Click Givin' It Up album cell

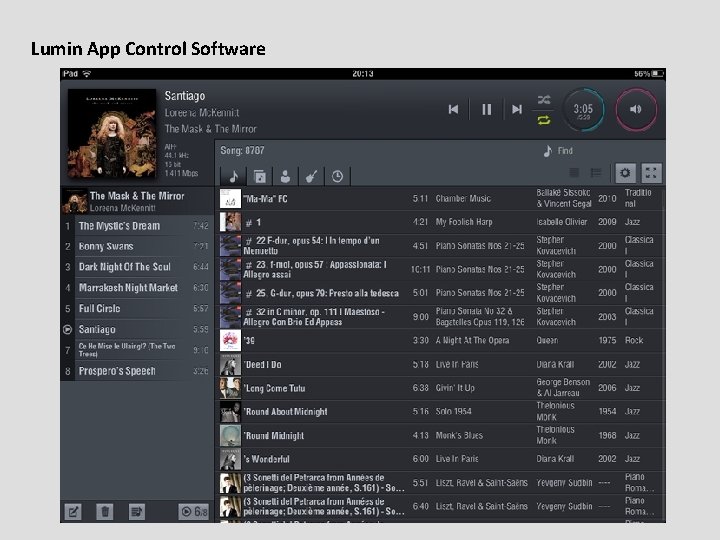tap(455, 388)
